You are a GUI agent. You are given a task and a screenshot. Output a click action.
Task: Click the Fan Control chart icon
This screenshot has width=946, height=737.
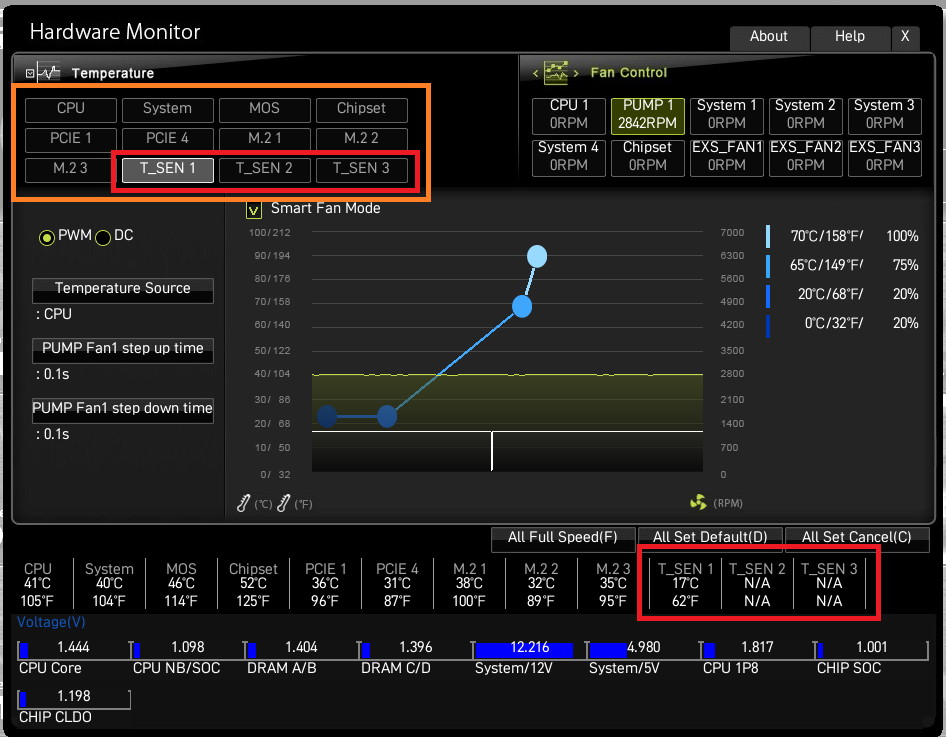[x=556, y=73]
